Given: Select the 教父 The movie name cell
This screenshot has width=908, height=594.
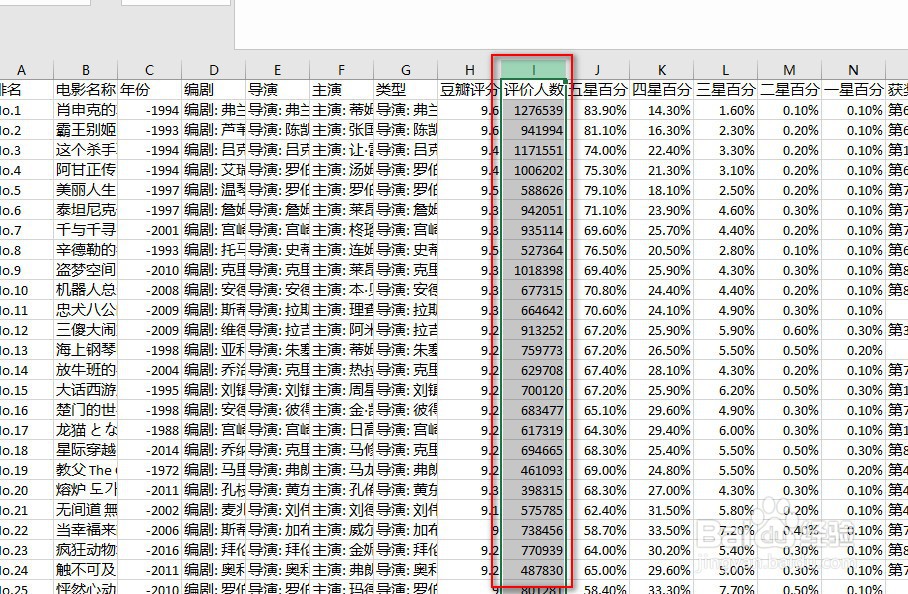Looking at the screenshot, I should pos(86,470).
